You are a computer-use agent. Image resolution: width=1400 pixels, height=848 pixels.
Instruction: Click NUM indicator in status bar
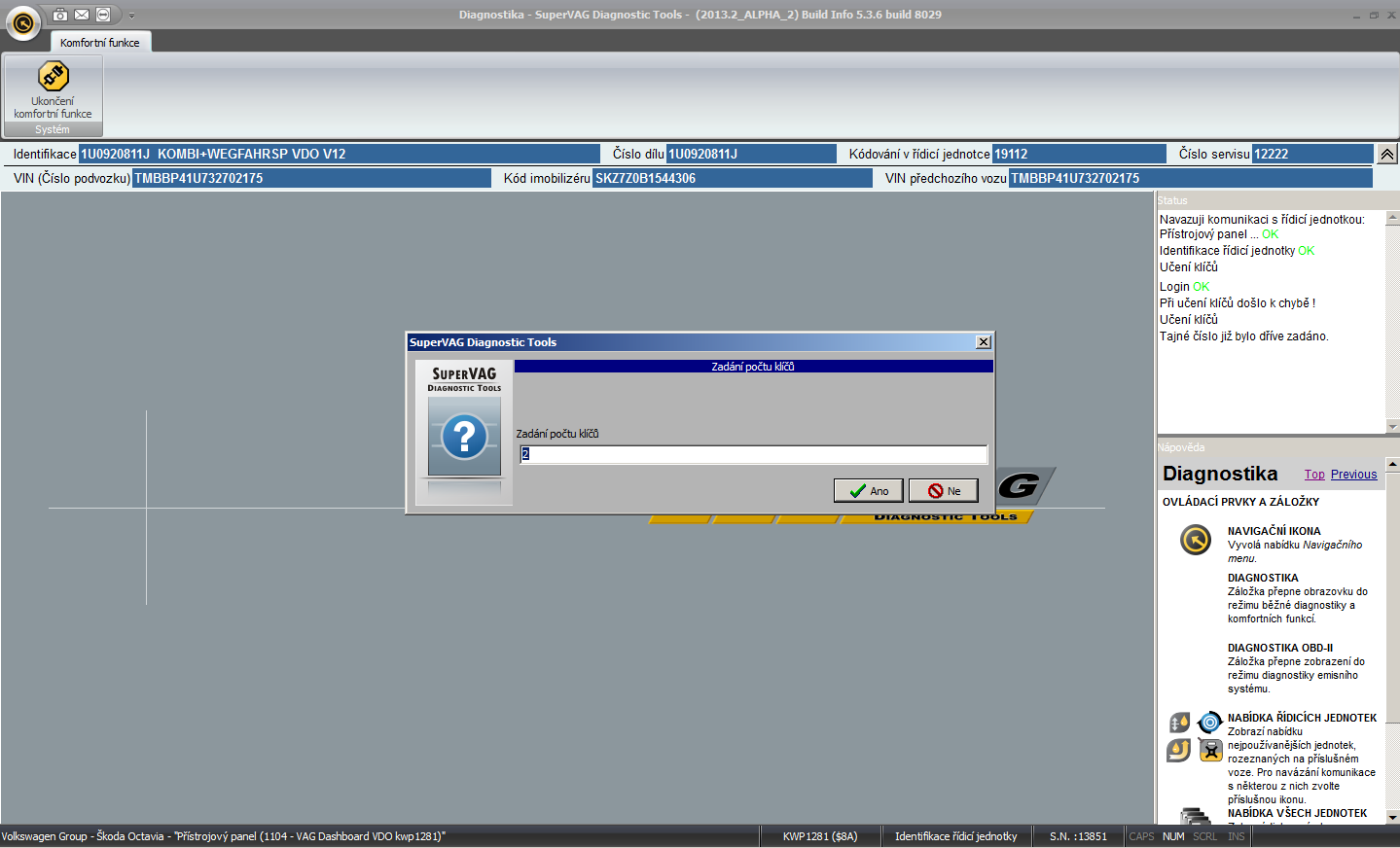click(1173, 836)
